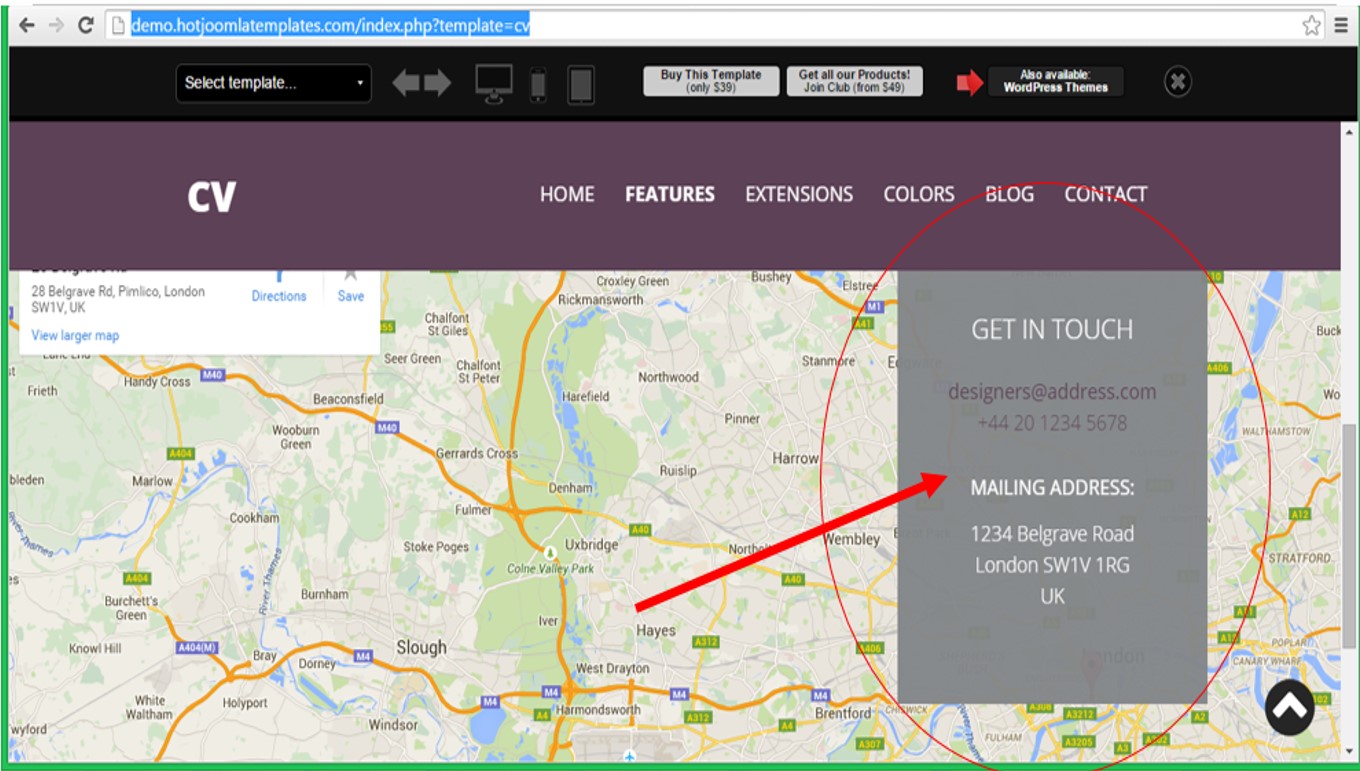1360x771 pixels.
Task: Click MAILING ADDRESS heading
Action: click(1052, 488)
